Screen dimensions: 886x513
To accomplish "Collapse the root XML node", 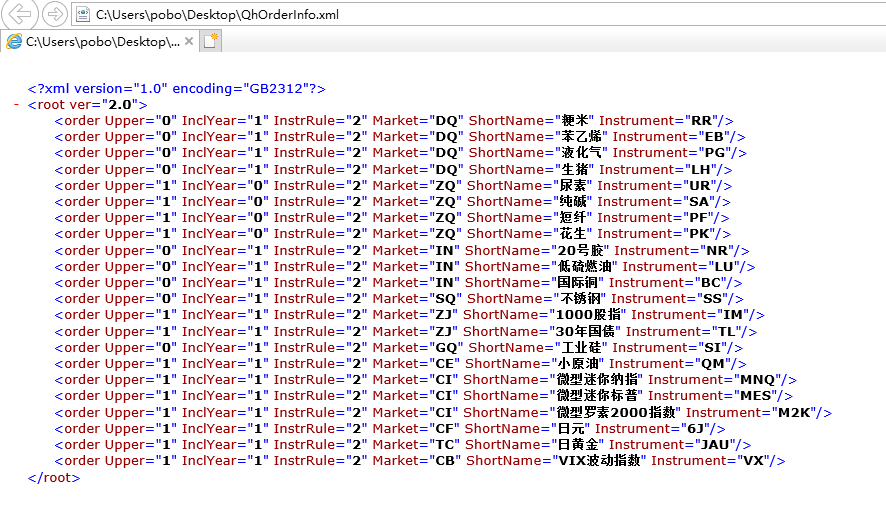I will 18,105.
